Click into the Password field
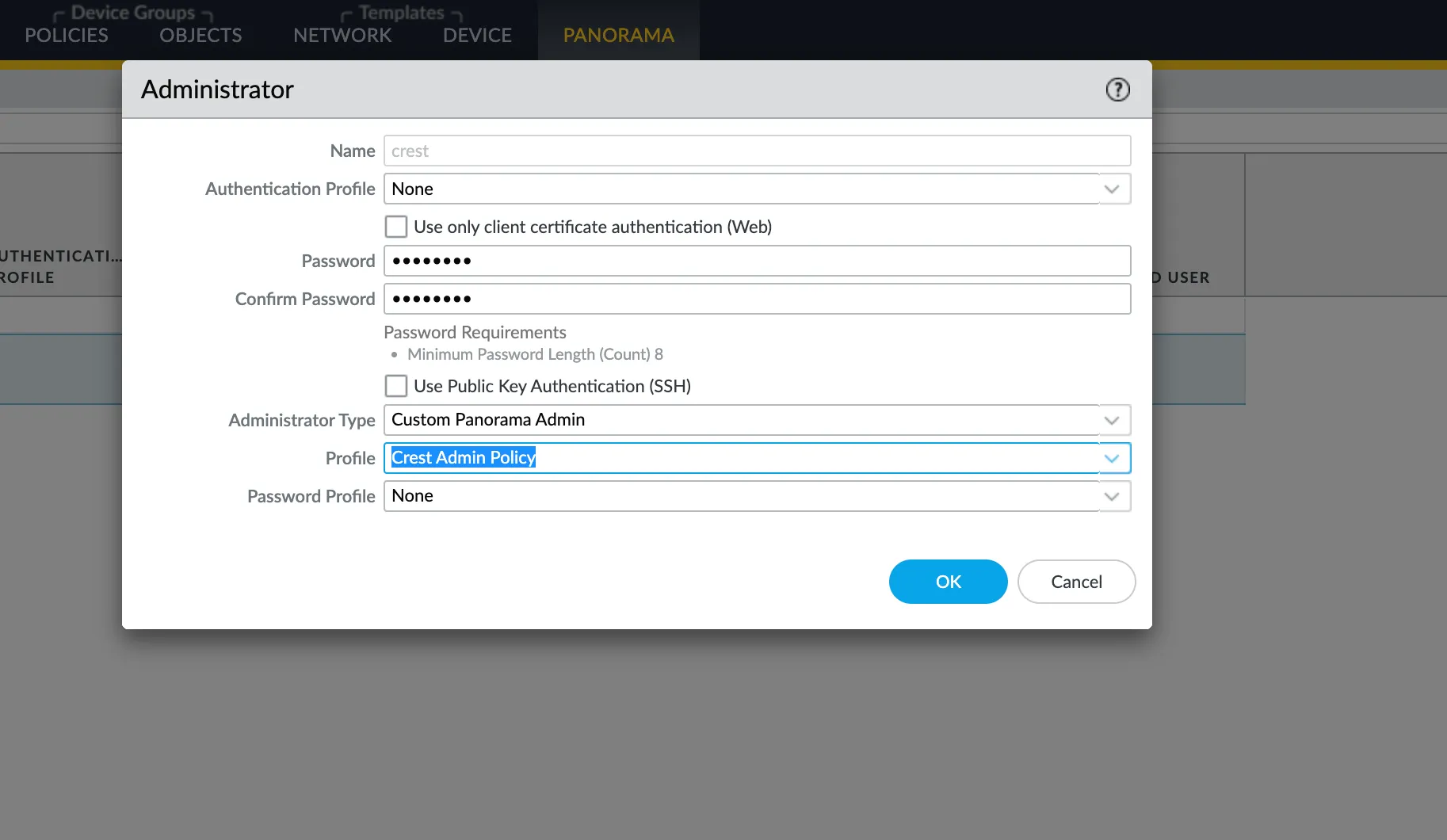This screenshot has width=1447, height=840. pyautogui.click(x=757, y=261)
